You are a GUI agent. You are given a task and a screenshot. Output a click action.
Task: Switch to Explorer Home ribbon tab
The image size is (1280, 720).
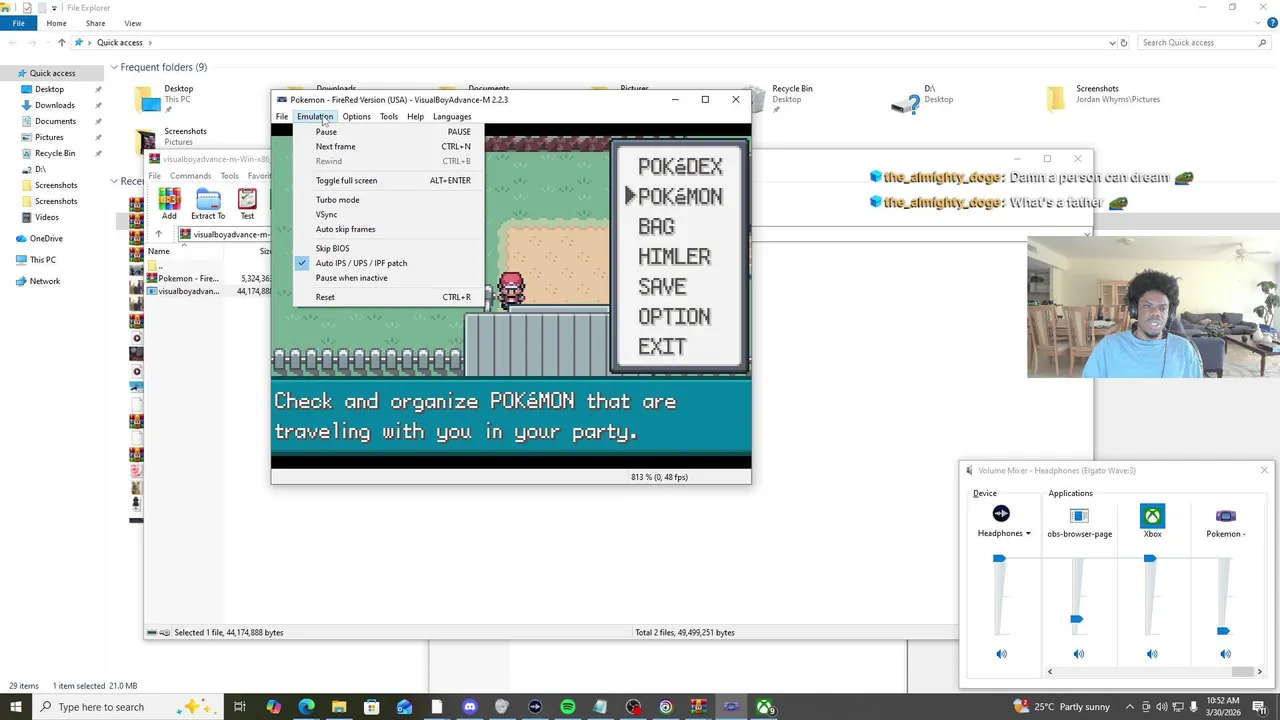pyautogui.click(x=56, y=23)
